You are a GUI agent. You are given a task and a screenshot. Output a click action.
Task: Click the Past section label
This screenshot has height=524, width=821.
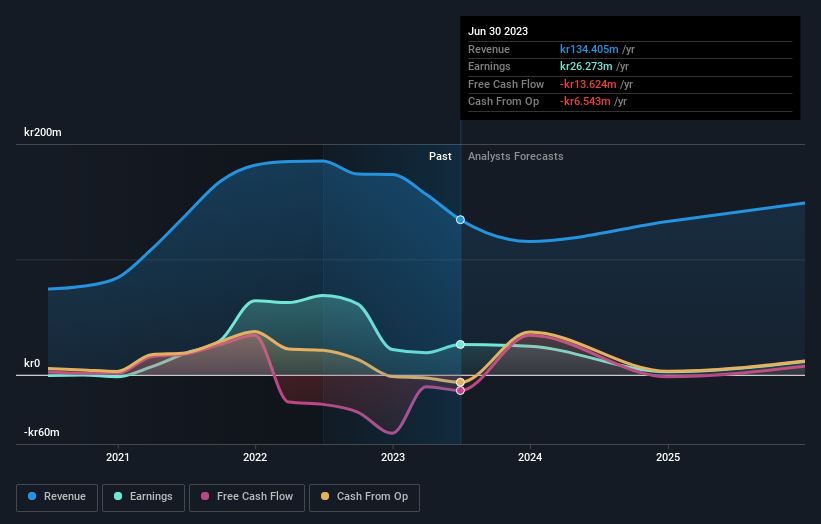440,157
